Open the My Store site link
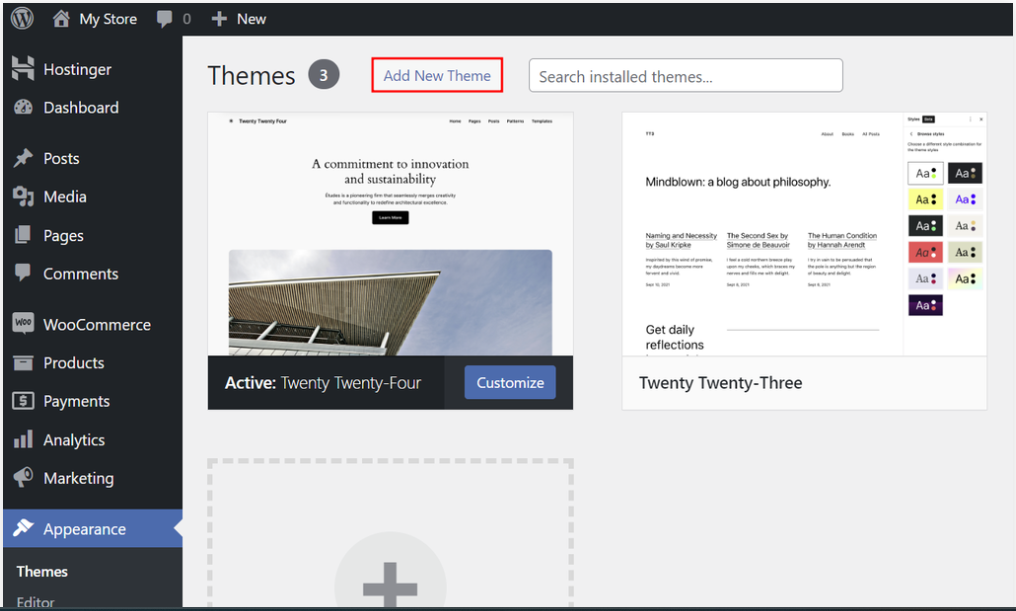This screenshot has height=611, width=1016. point(108,19)
